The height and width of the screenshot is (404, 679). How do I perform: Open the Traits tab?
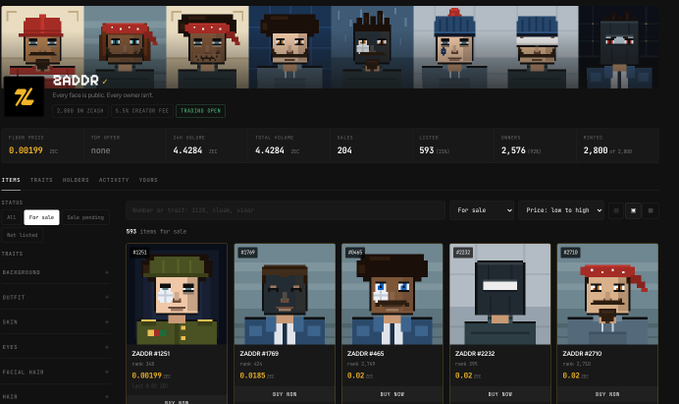coord(41,180)
